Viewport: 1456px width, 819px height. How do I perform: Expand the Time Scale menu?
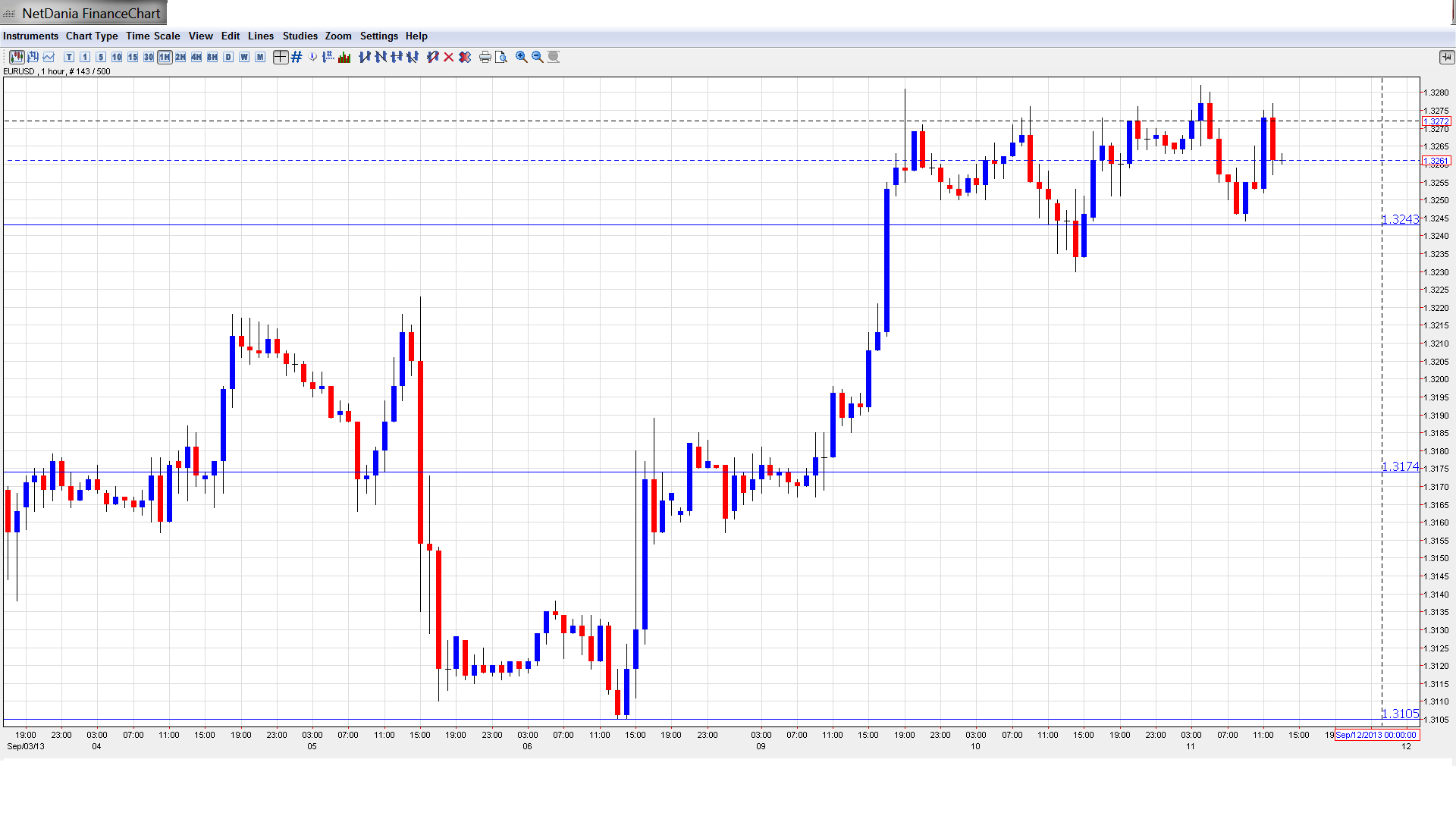pyautogui.click(x=152, y=36)
